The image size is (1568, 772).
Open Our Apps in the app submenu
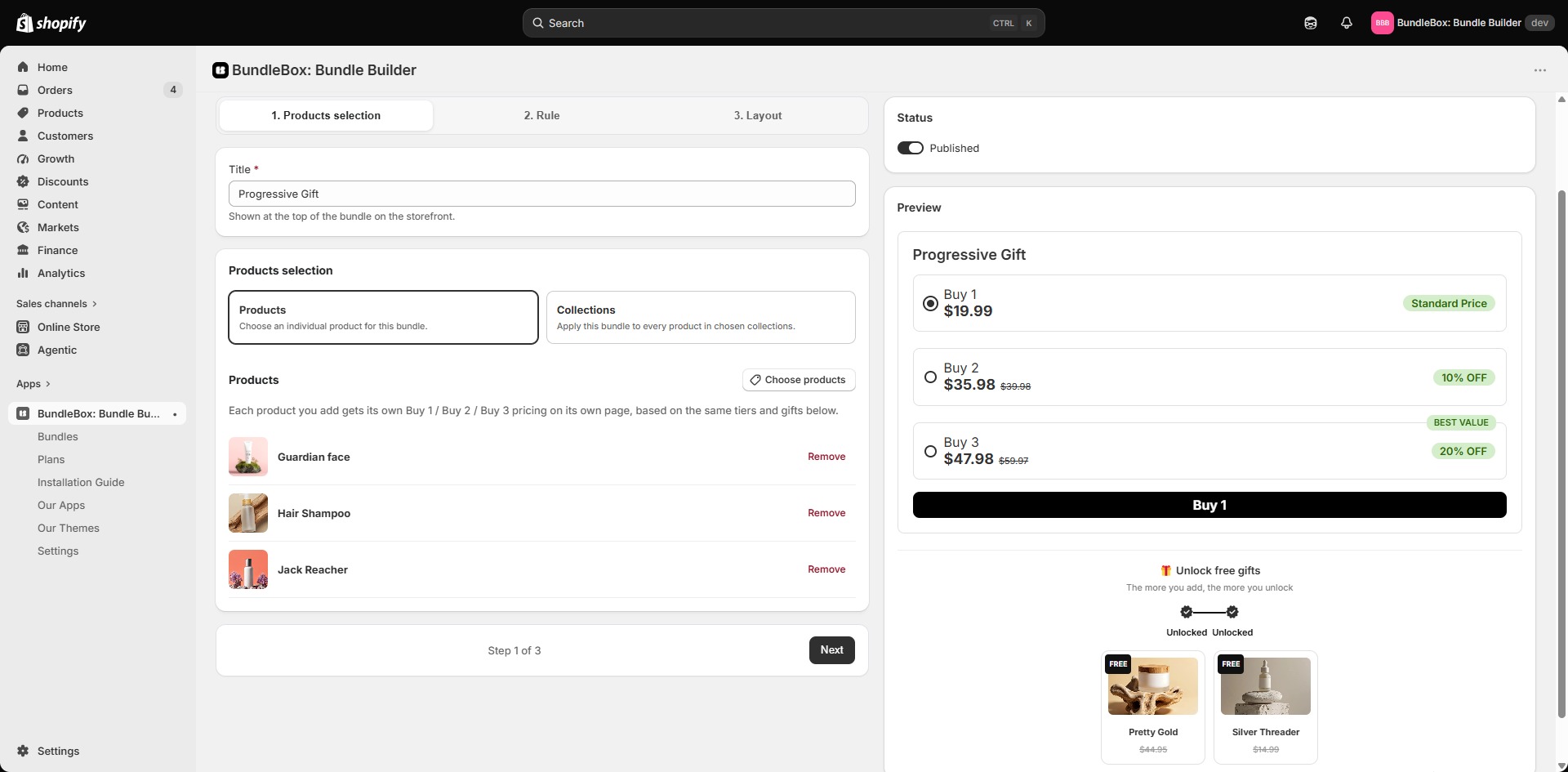[61, 506]
